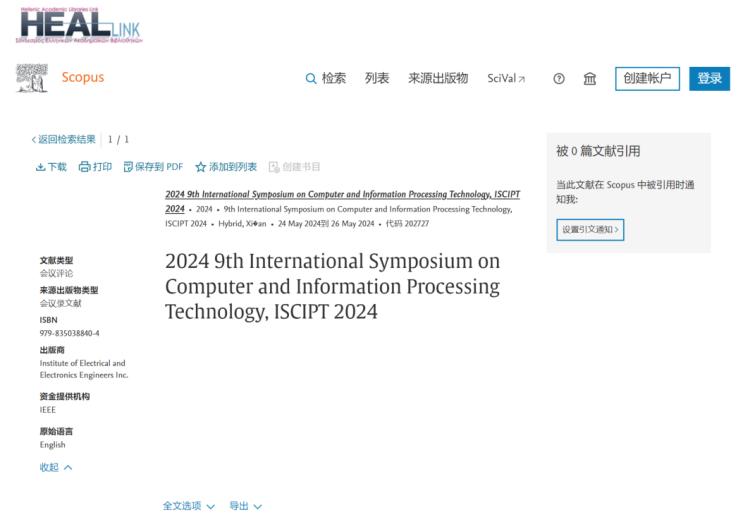Expand the 全文选项 dropdown
The width and height of the screenshot is (743, 522).
point(189,506)
